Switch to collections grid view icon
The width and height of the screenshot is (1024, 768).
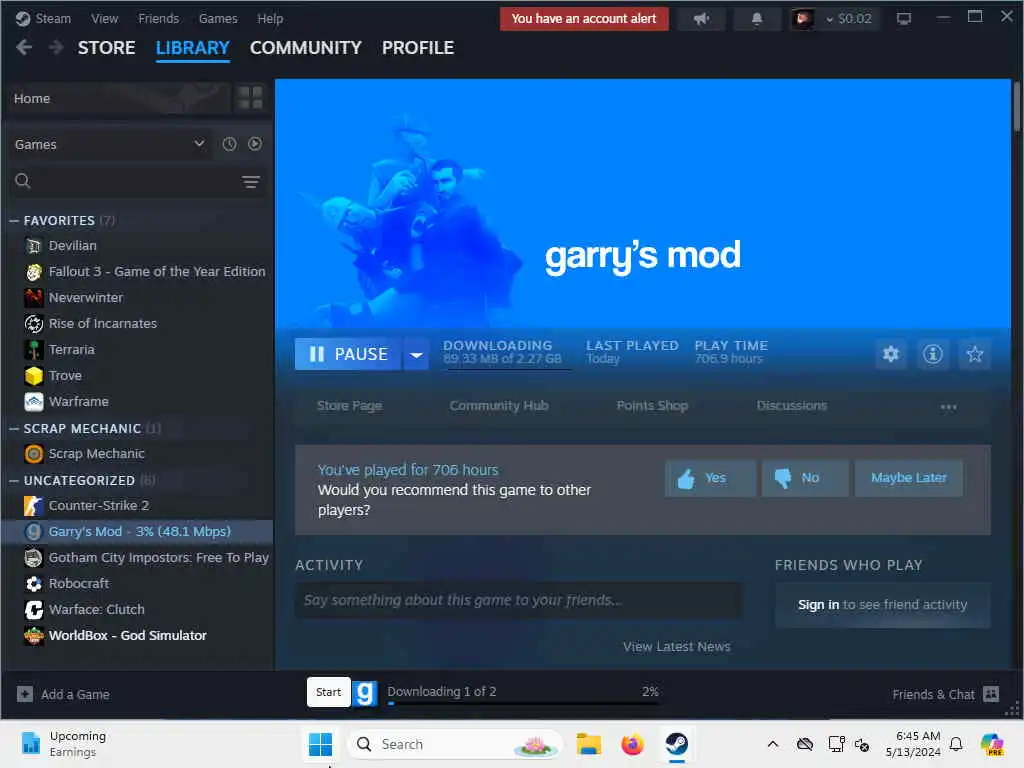pos(250,98)
